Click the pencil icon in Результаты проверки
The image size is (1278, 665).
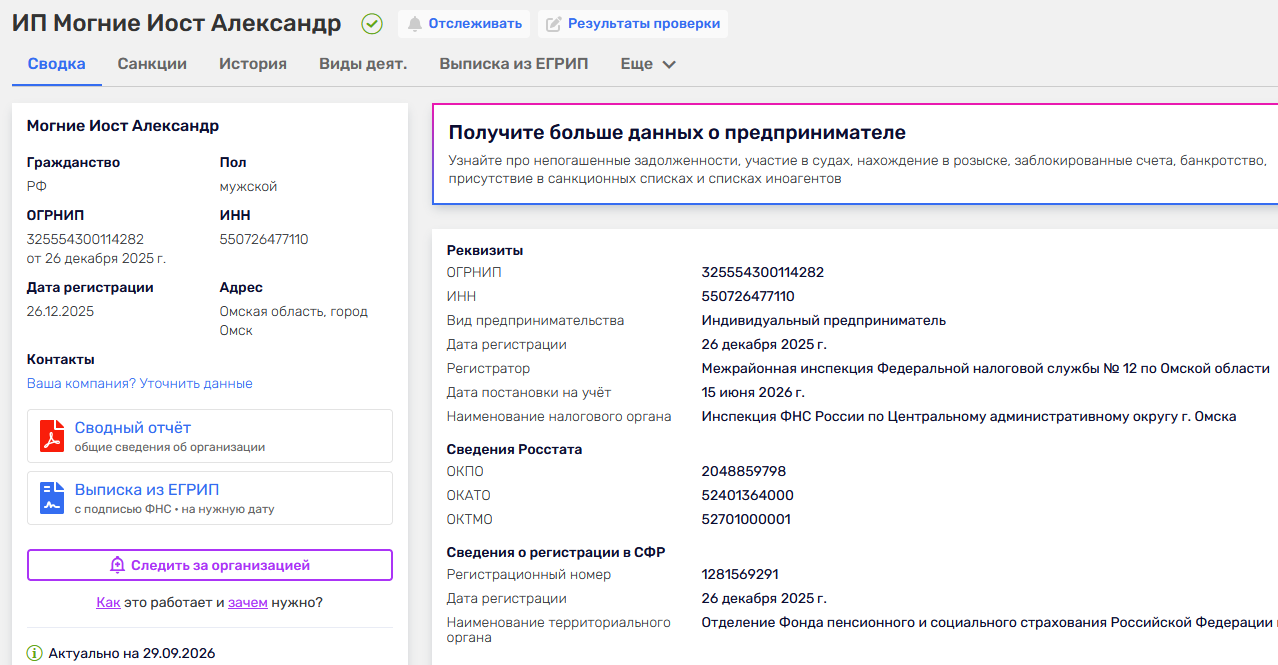point(553,24)
